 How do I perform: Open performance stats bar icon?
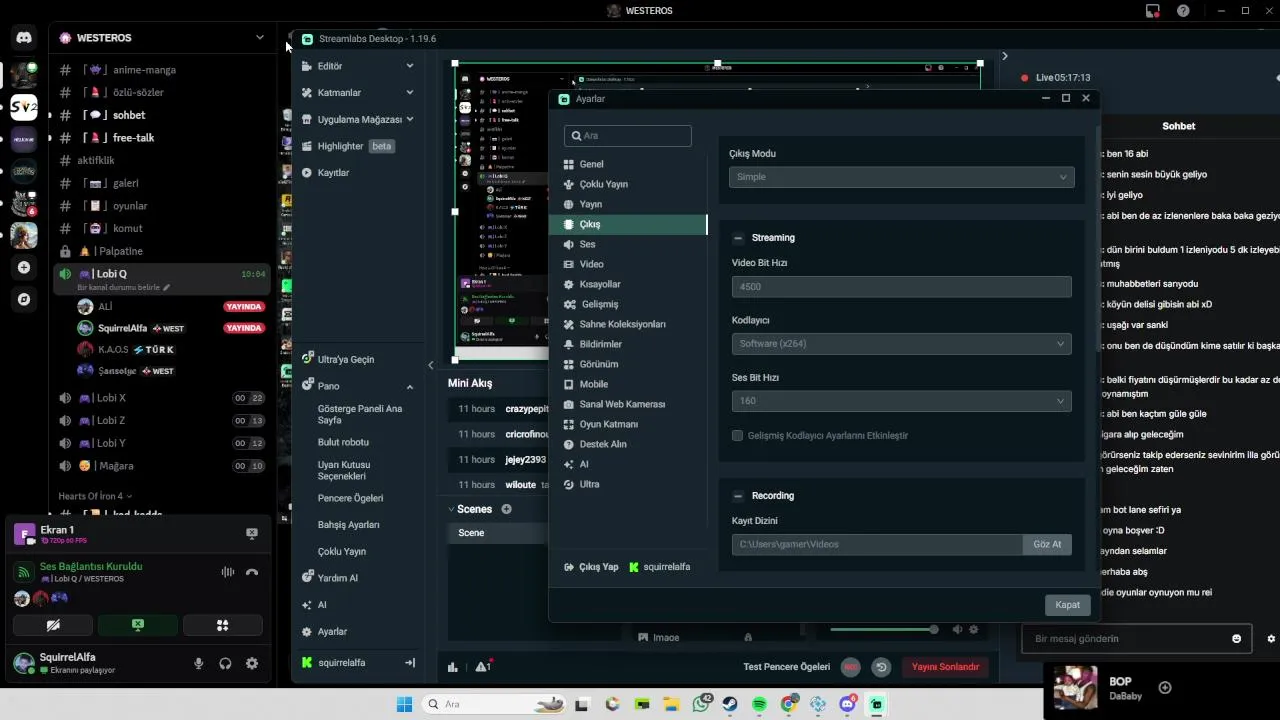click(453, 667)
